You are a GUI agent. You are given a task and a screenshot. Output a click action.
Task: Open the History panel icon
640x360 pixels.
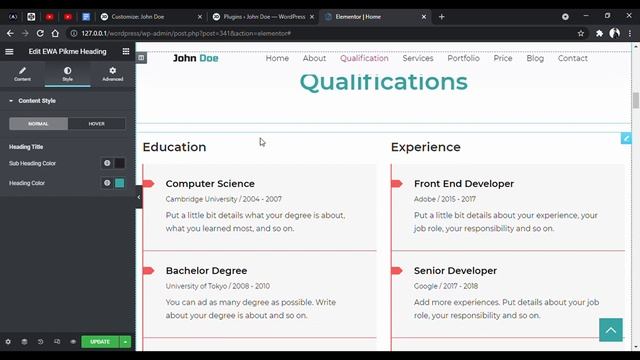coord(40,342)
